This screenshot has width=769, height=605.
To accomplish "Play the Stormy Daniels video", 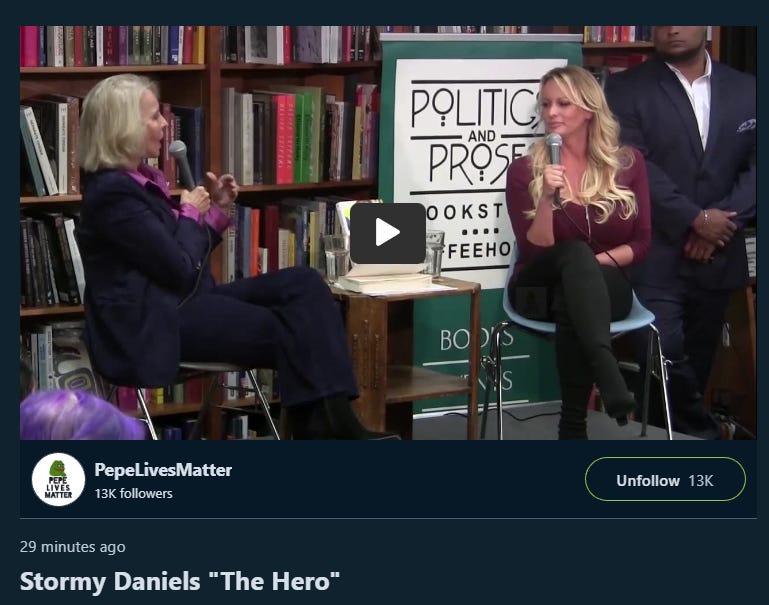I will coord(387,233).
